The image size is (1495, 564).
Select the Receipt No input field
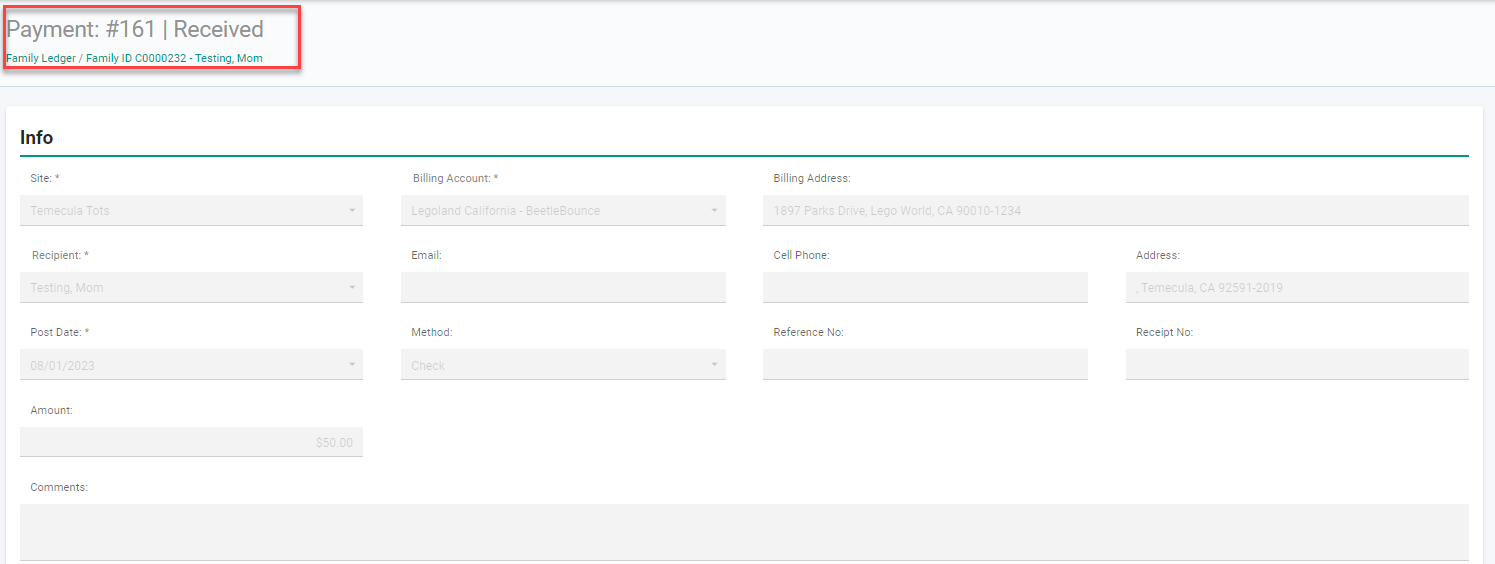1297,365
